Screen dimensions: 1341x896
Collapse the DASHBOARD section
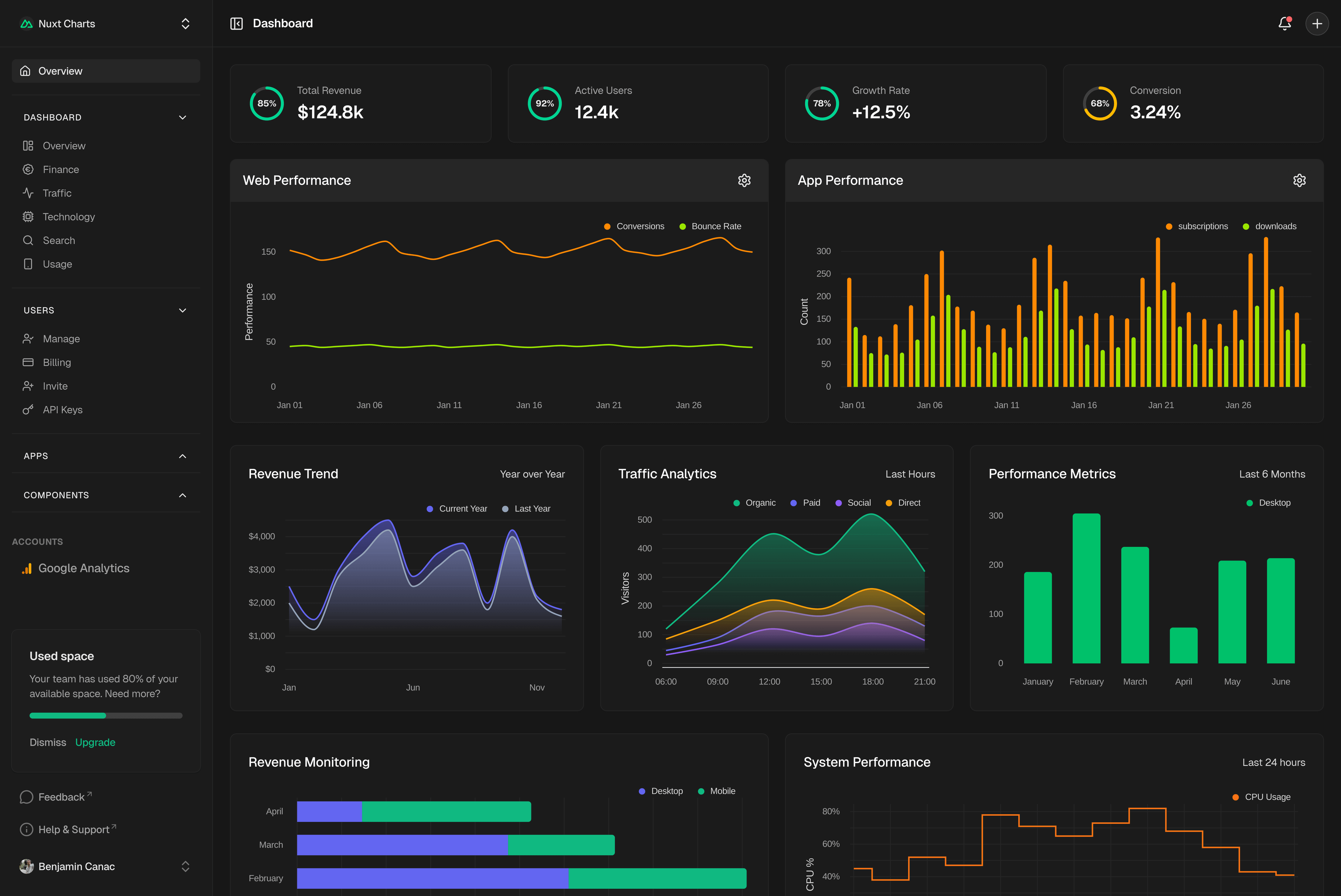coord(182,117)
